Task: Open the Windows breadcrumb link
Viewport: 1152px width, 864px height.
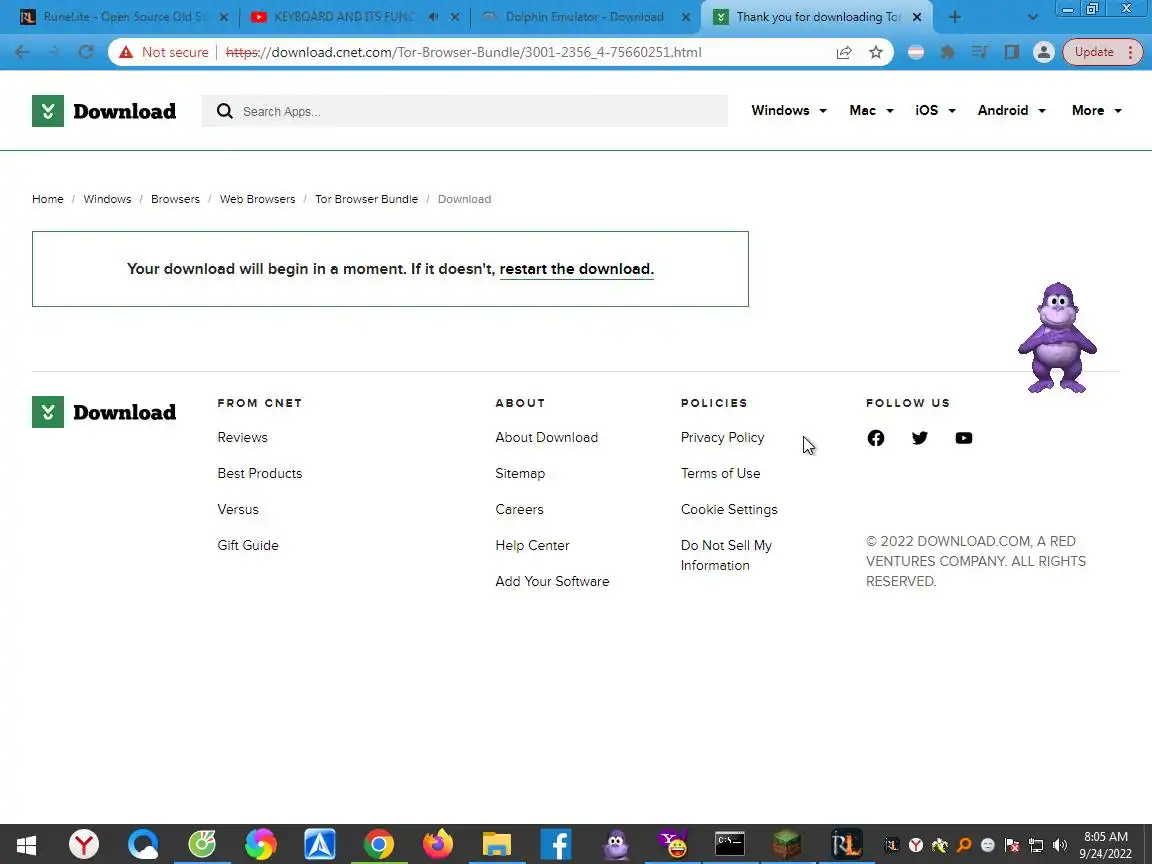Action: coord(107,199)
